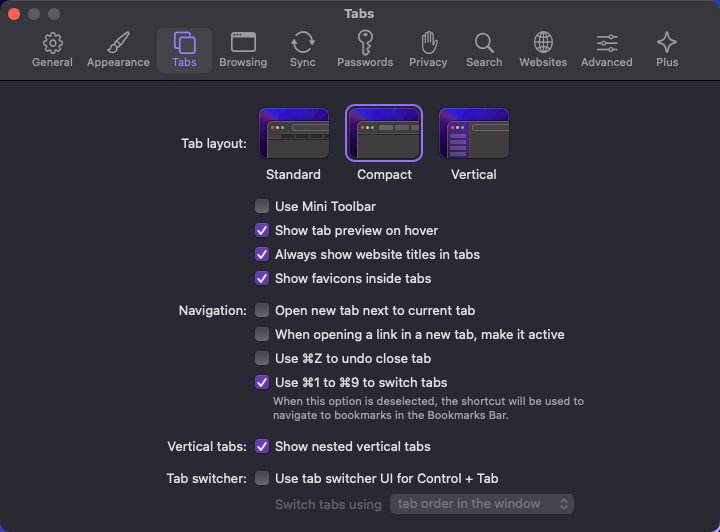Enable Use ⌘Z to undo close tab
Image resolution: width=720 pixels, height=532 pixels.
(262, 358)
